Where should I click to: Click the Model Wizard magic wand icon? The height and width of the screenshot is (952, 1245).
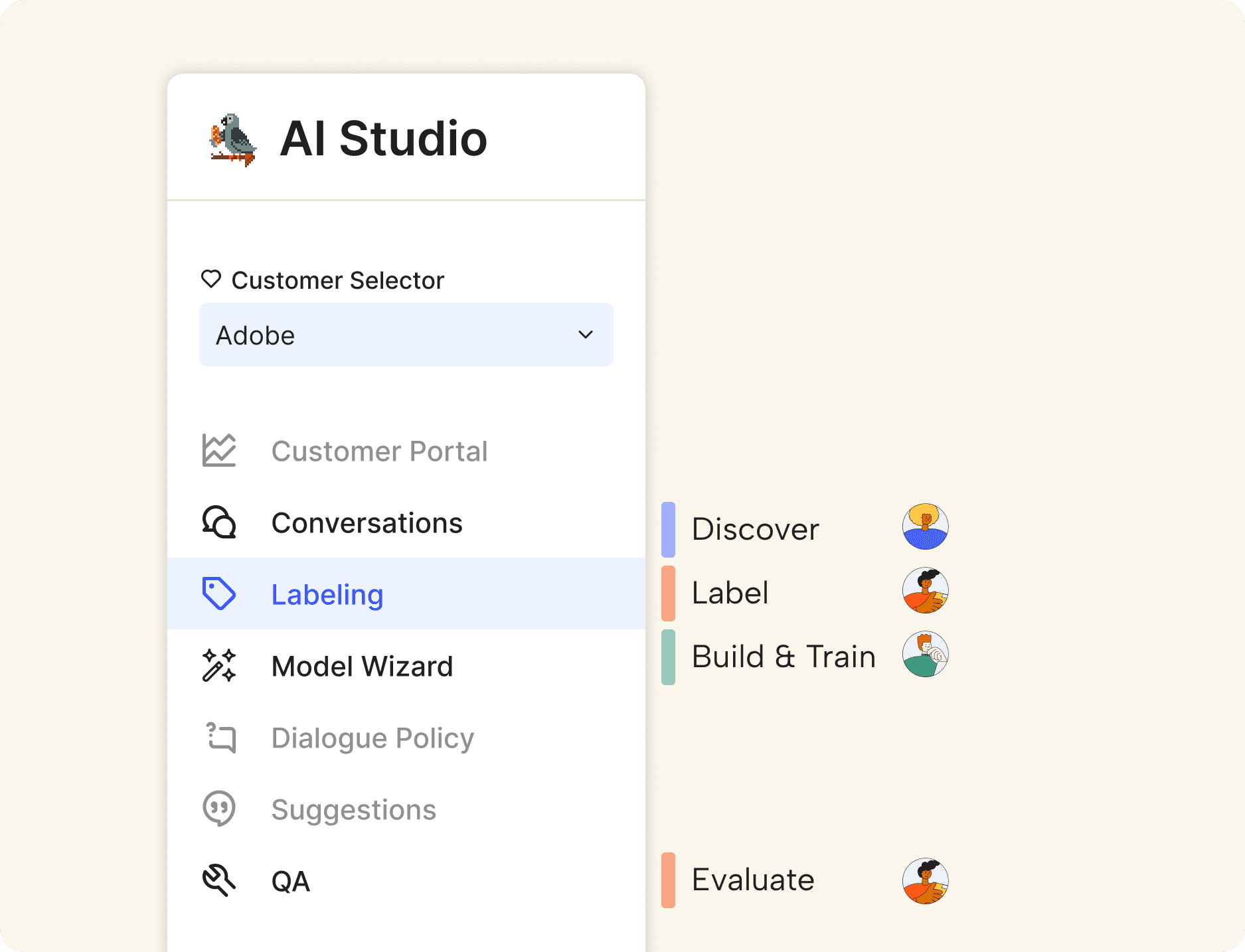point(219,666)
